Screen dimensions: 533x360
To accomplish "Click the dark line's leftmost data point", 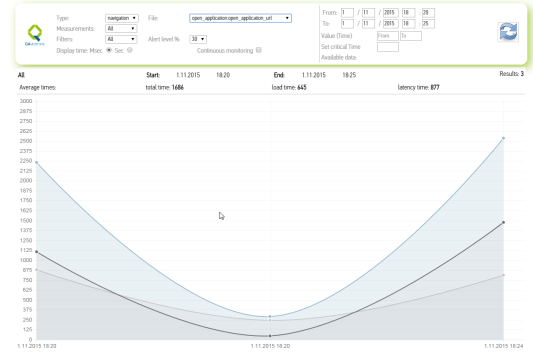I will [37, 252].
